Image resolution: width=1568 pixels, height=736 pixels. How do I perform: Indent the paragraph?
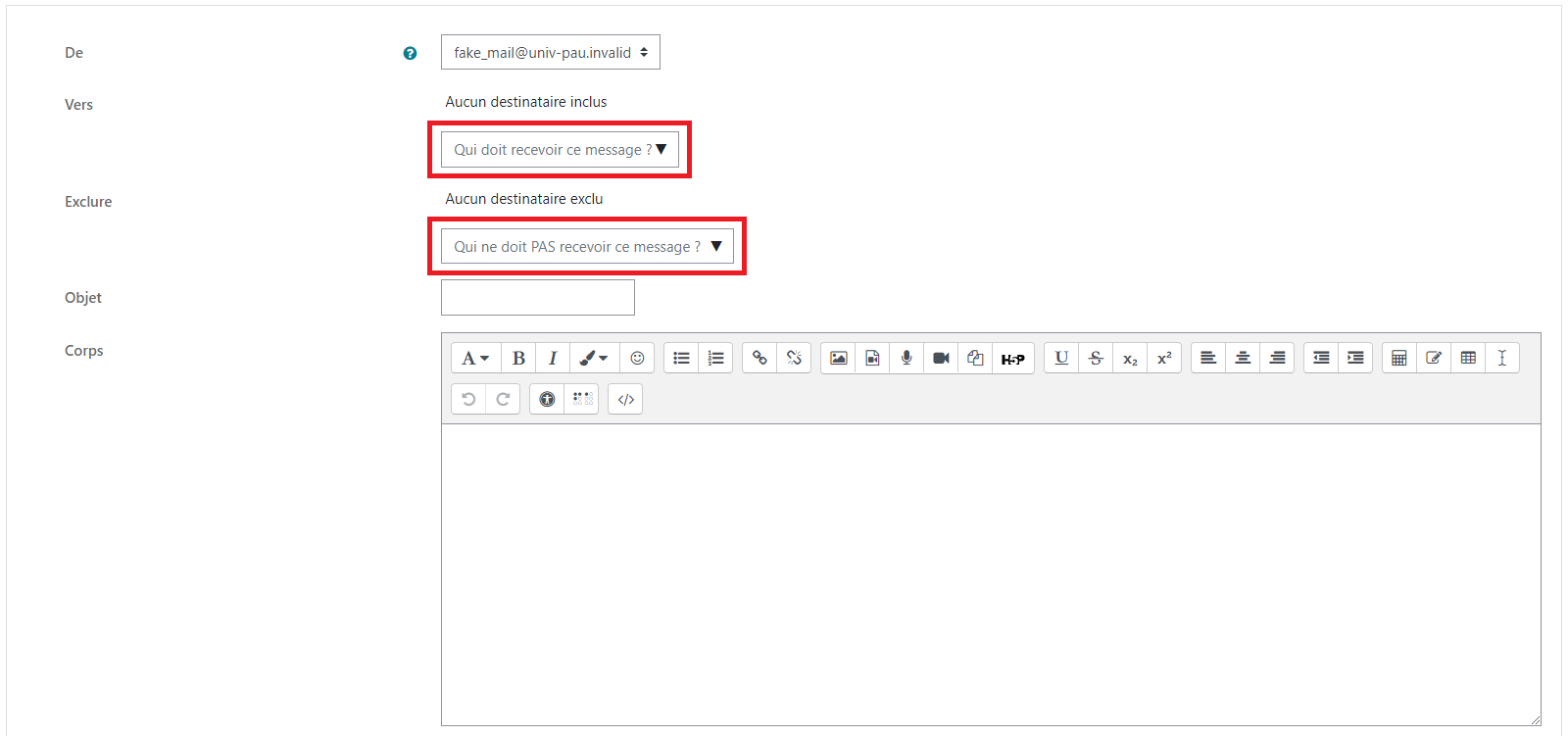pyautogui.click(x=1355, y=359)
